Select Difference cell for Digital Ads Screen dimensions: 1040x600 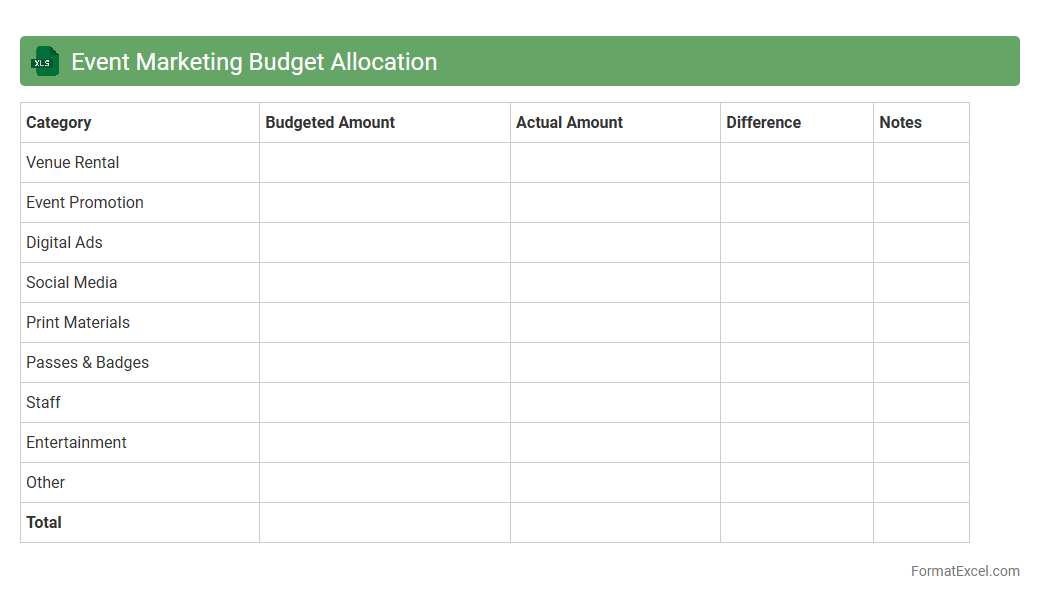796,243
